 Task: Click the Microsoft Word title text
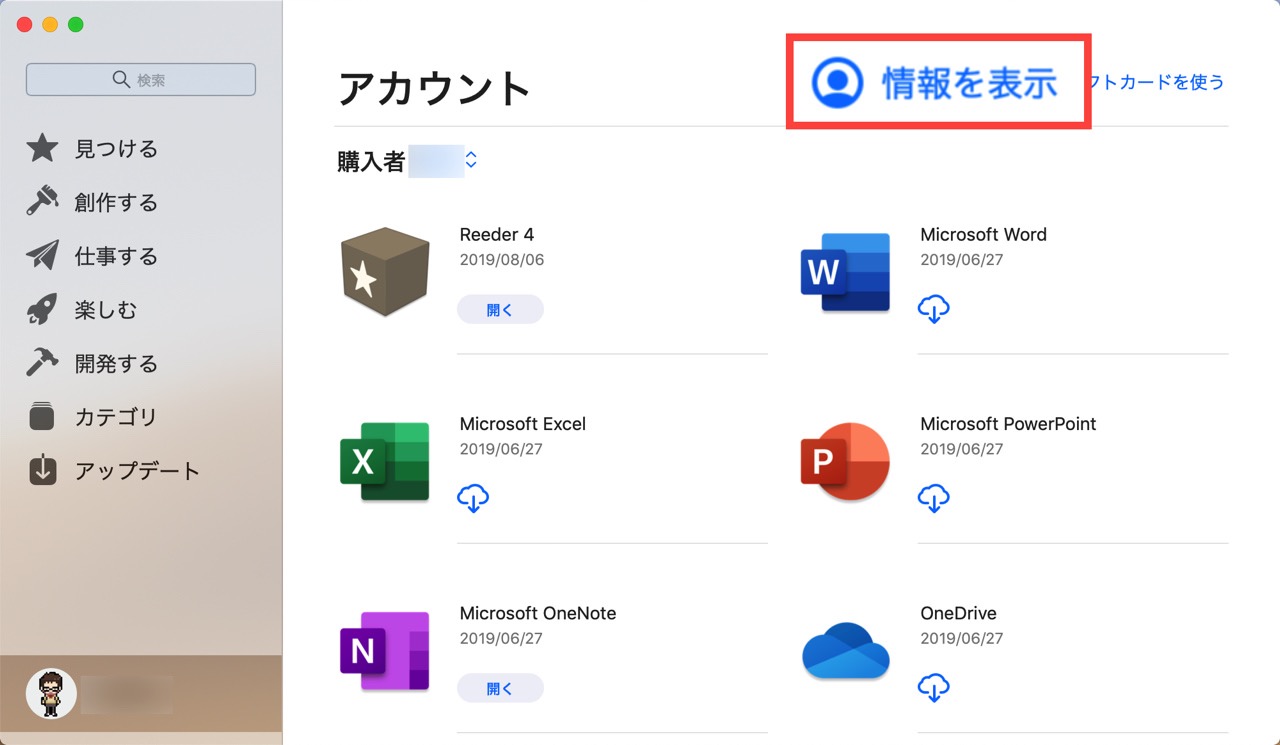(983, 235)
